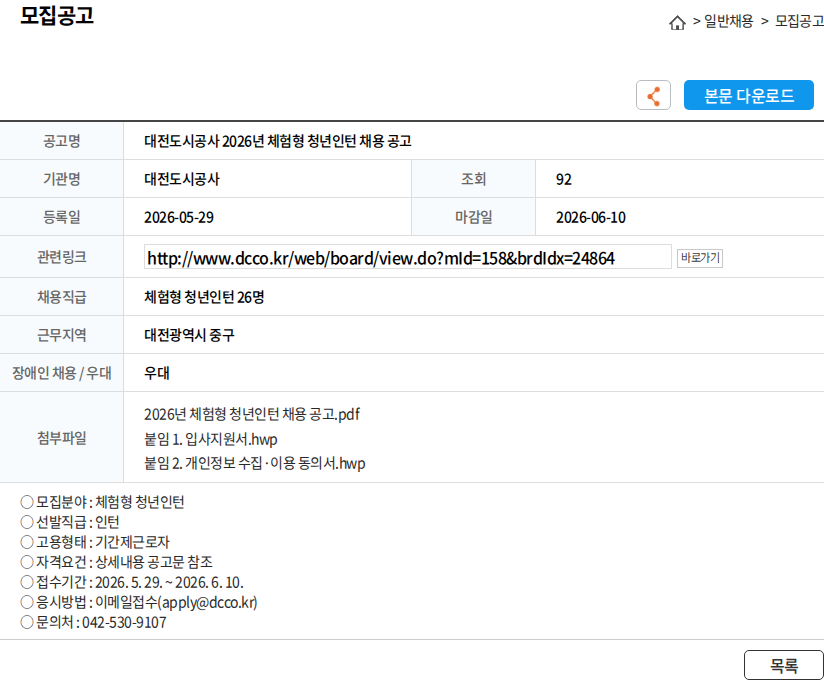The height and width of the screenshot is (681, 824).
Task: Click the 우대 value
Action: tap(157, 373)
